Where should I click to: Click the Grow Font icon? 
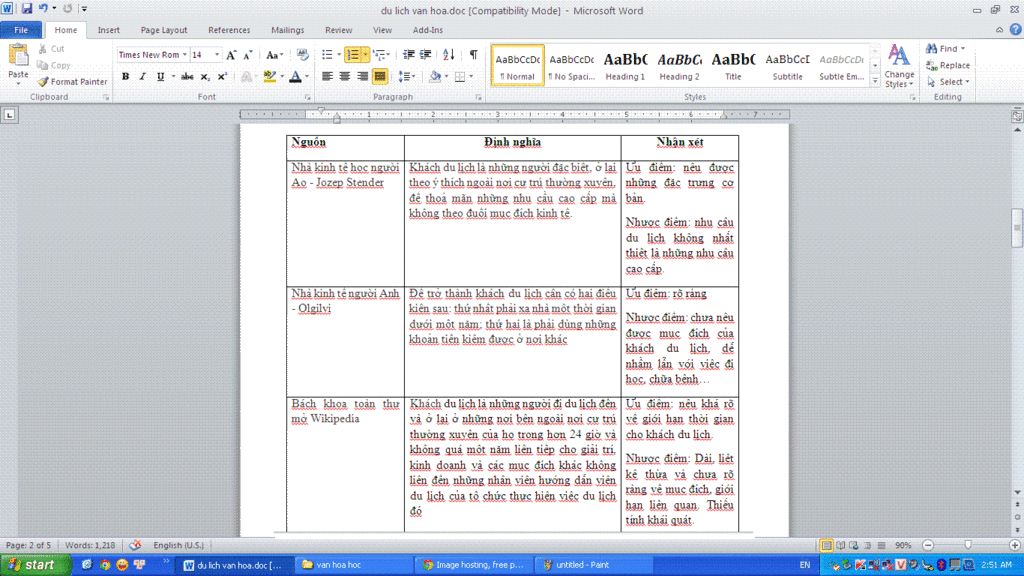[231, 55]
